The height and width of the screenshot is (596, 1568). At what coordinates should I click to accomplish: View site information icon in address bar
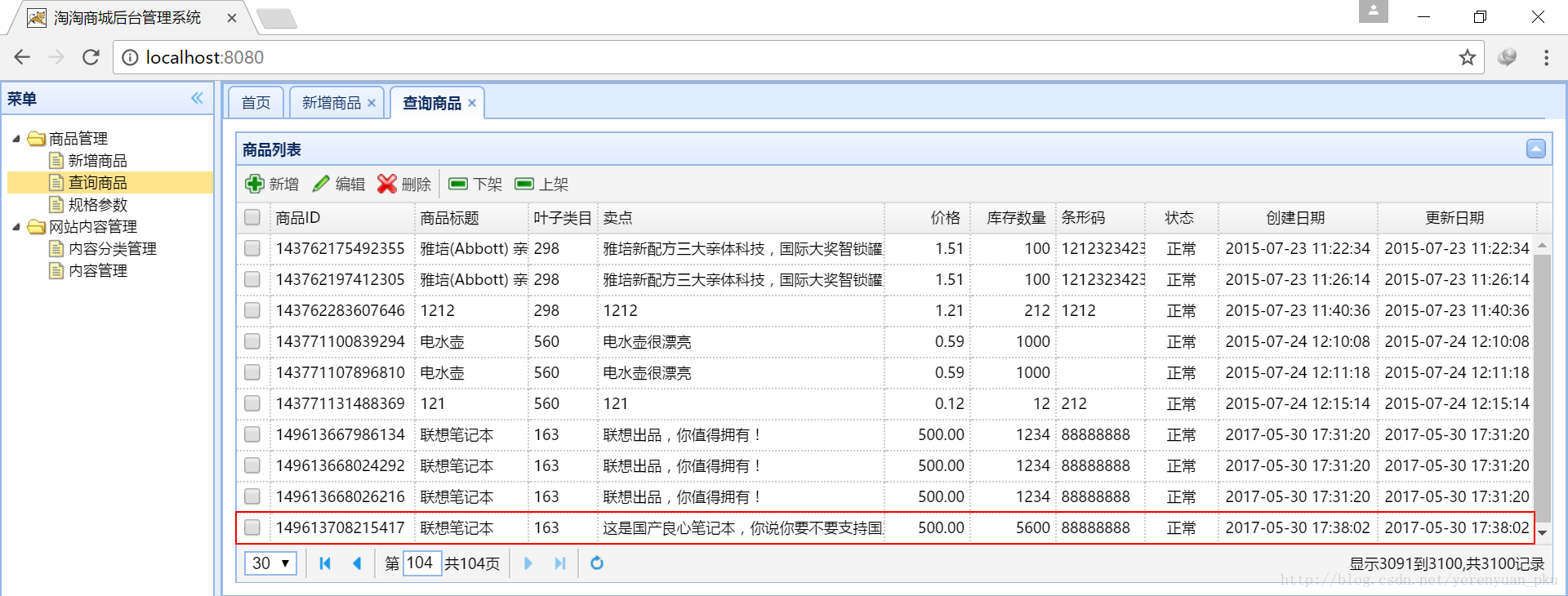(x=130, y=57)
